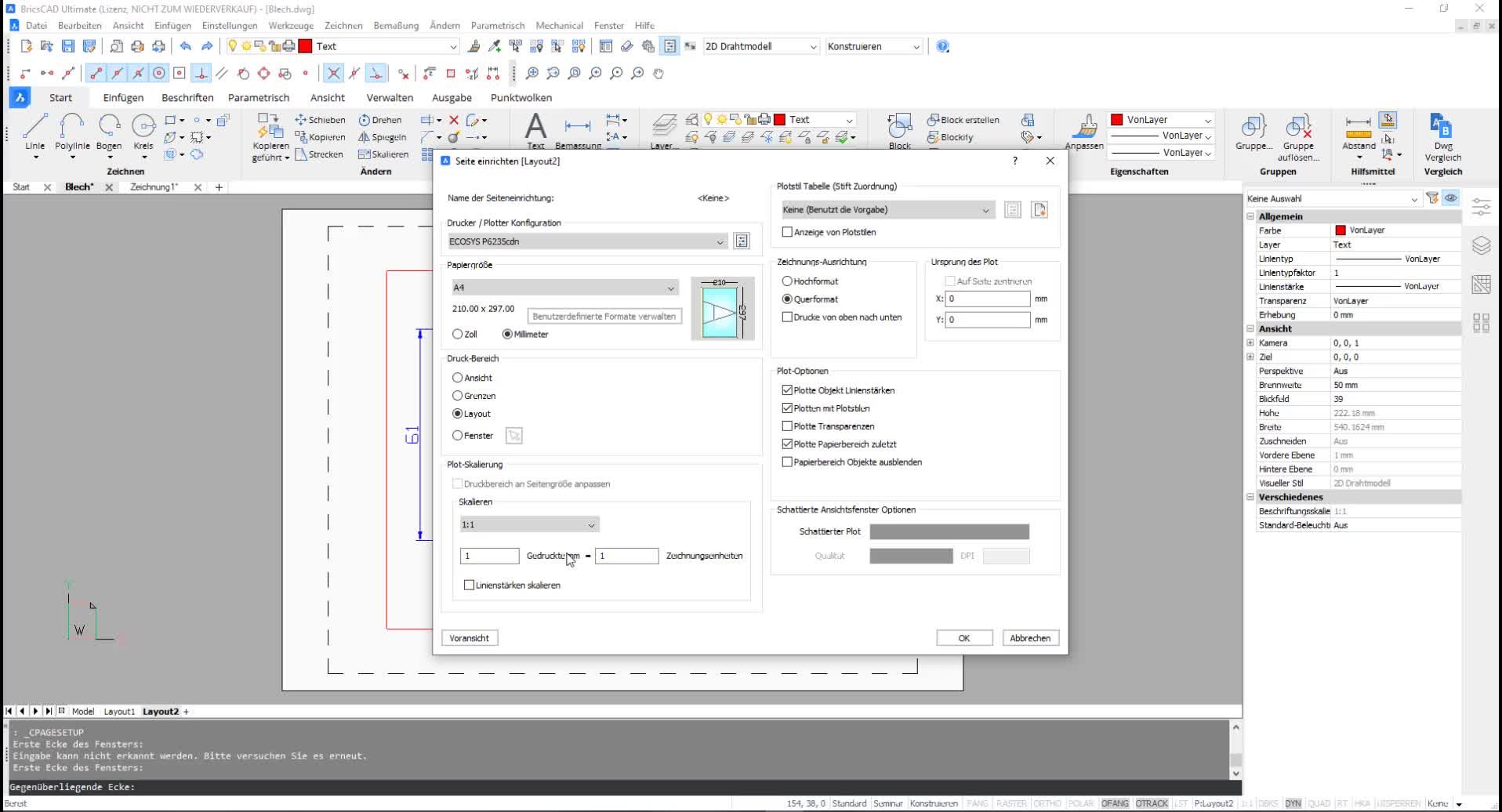1502x812 pixels.
Task: Expand the Kamera property row
Action: 1251,343
